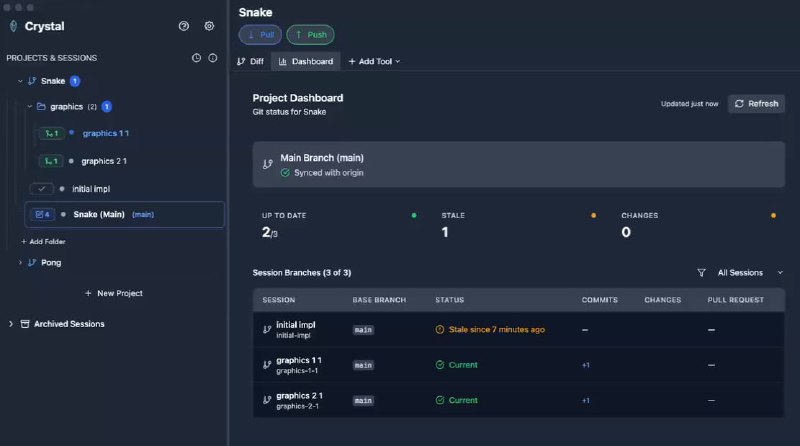Open the help icon beside Crystal title
Screen dimensions: 800x446
coord(183,26)
